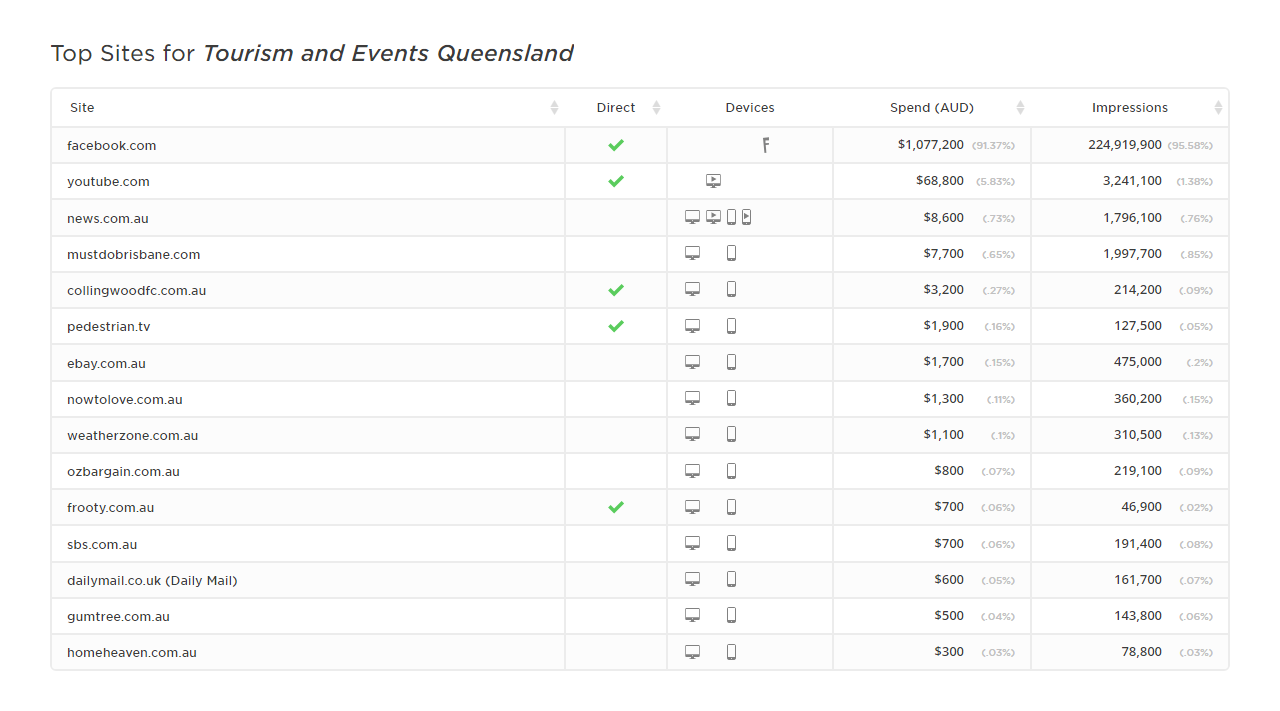
Task: Select the mobile icon in weatherzone.com.au row
Action: click(x=731, y=434)
